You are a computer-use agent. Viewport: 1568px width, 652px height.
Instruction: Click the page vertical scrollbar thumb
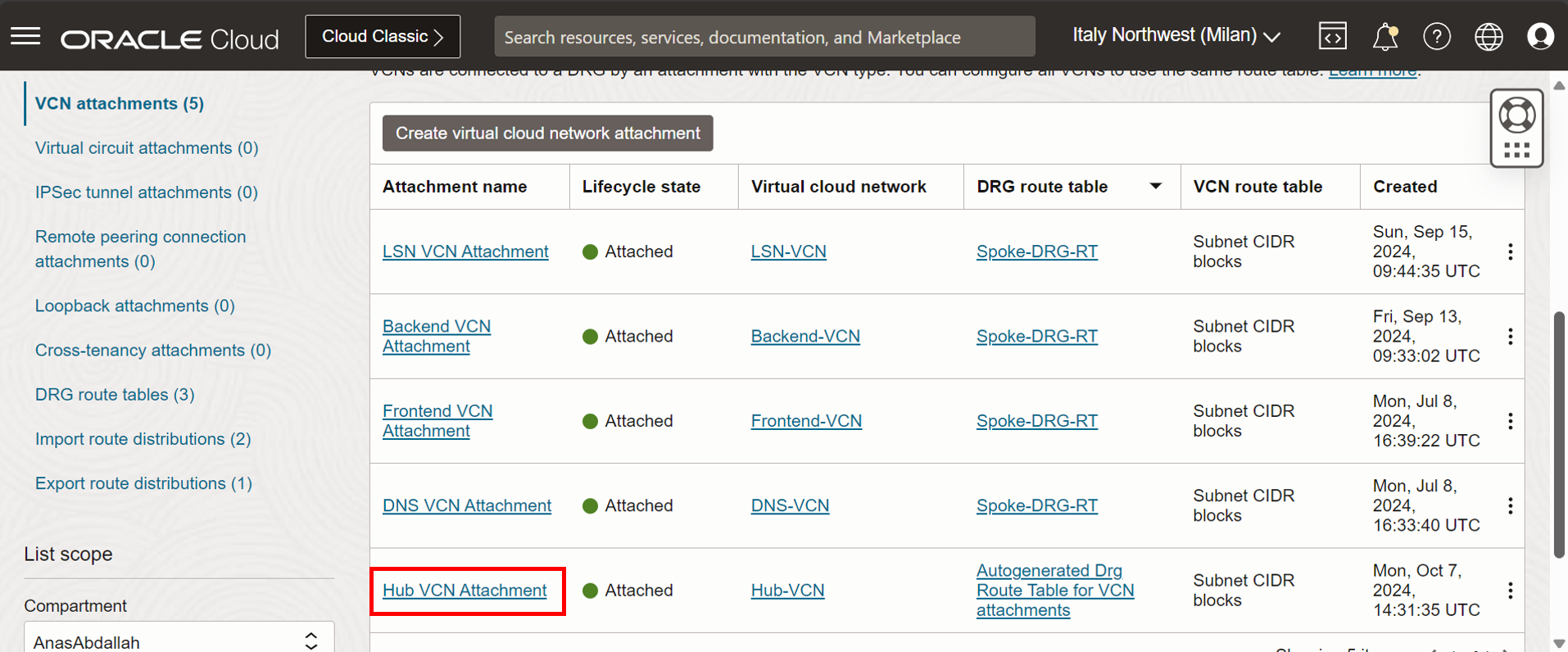tap(1560, 435)
